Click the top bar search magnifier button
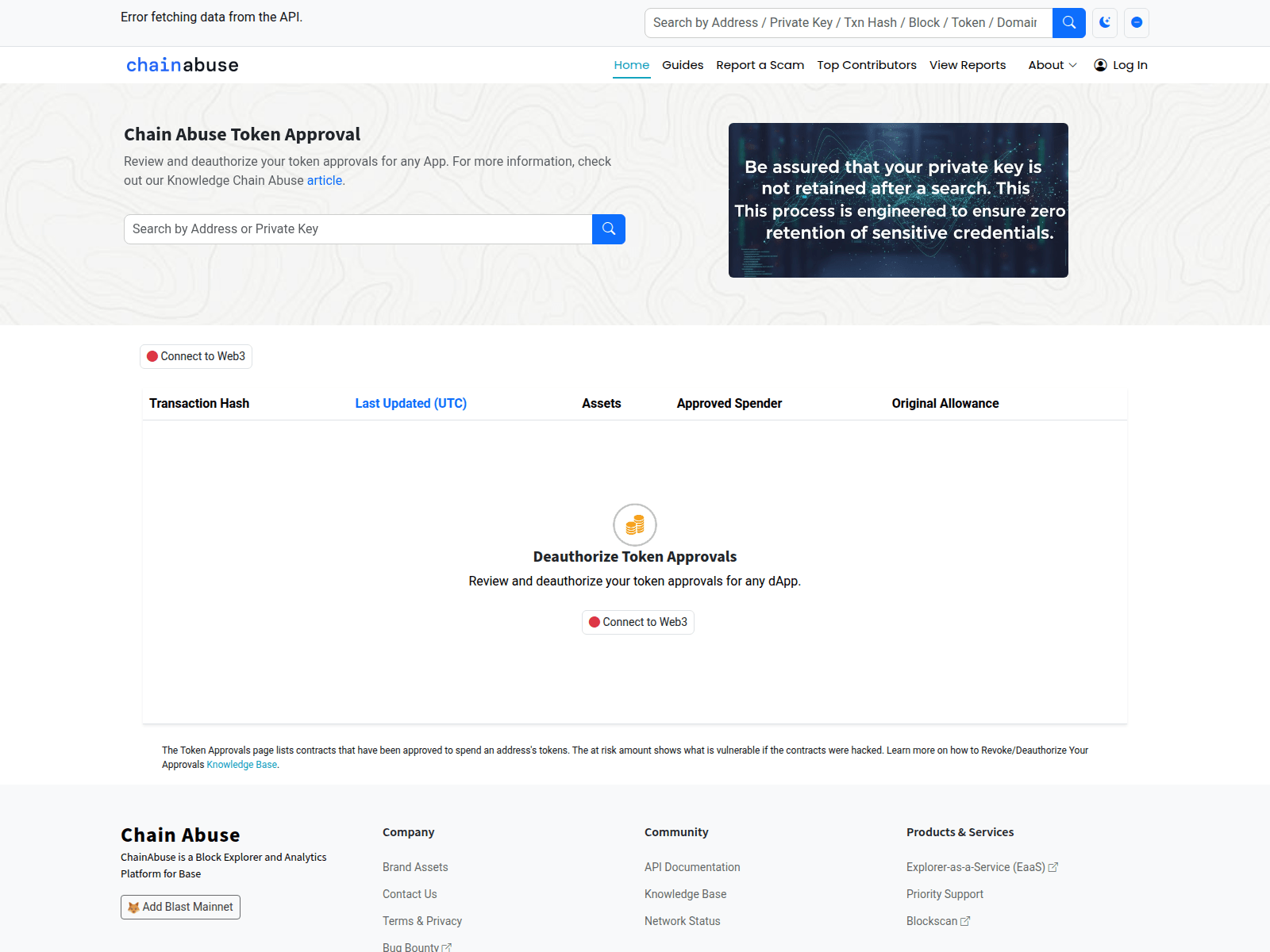This screenshot has height=952, width=1270. pos(1068,23)
